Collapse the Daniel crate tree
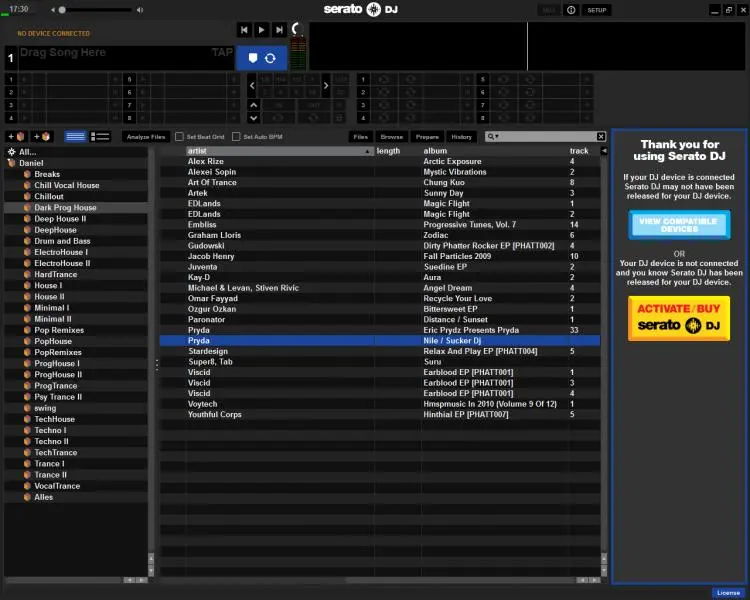750x600 pixels. tap(11, 163)
